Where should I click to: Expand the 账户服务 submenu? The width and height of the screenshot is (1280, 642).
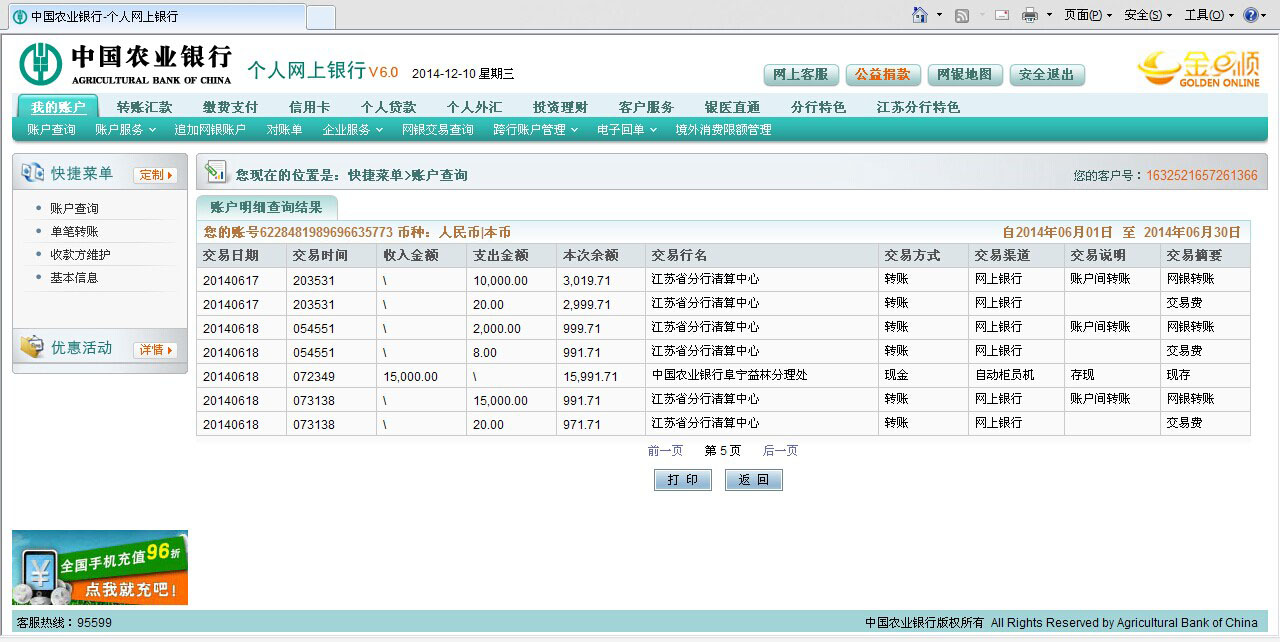[x=125, y=129]
